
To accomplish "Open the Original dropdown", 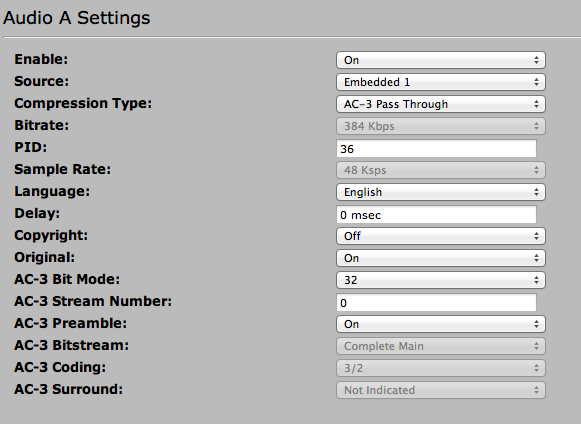I will click(441, 258).
